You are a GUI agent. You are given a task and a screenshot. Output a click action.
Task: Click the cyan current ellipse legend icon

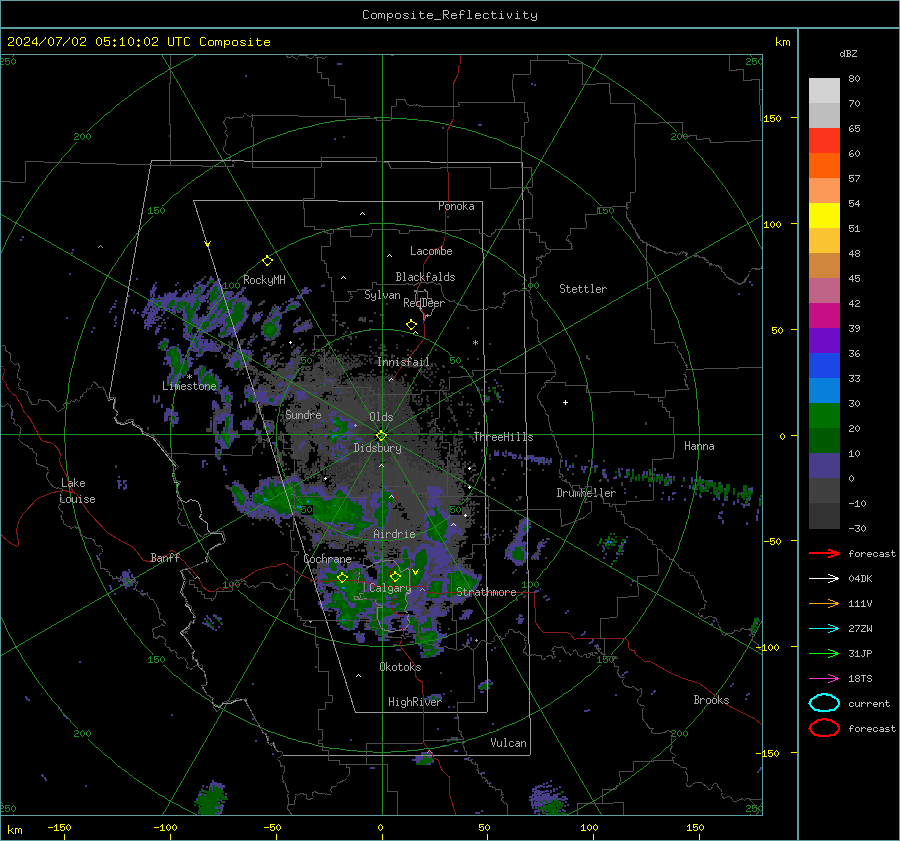pos(824,703)
